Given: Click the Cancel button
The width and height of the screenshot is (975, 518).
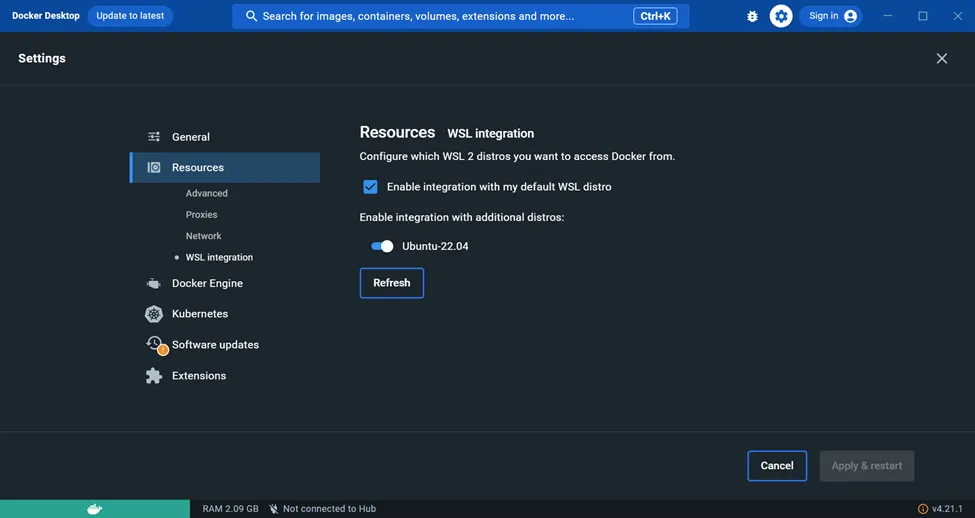Looking at the screenshot, I should tap(777, 466).
